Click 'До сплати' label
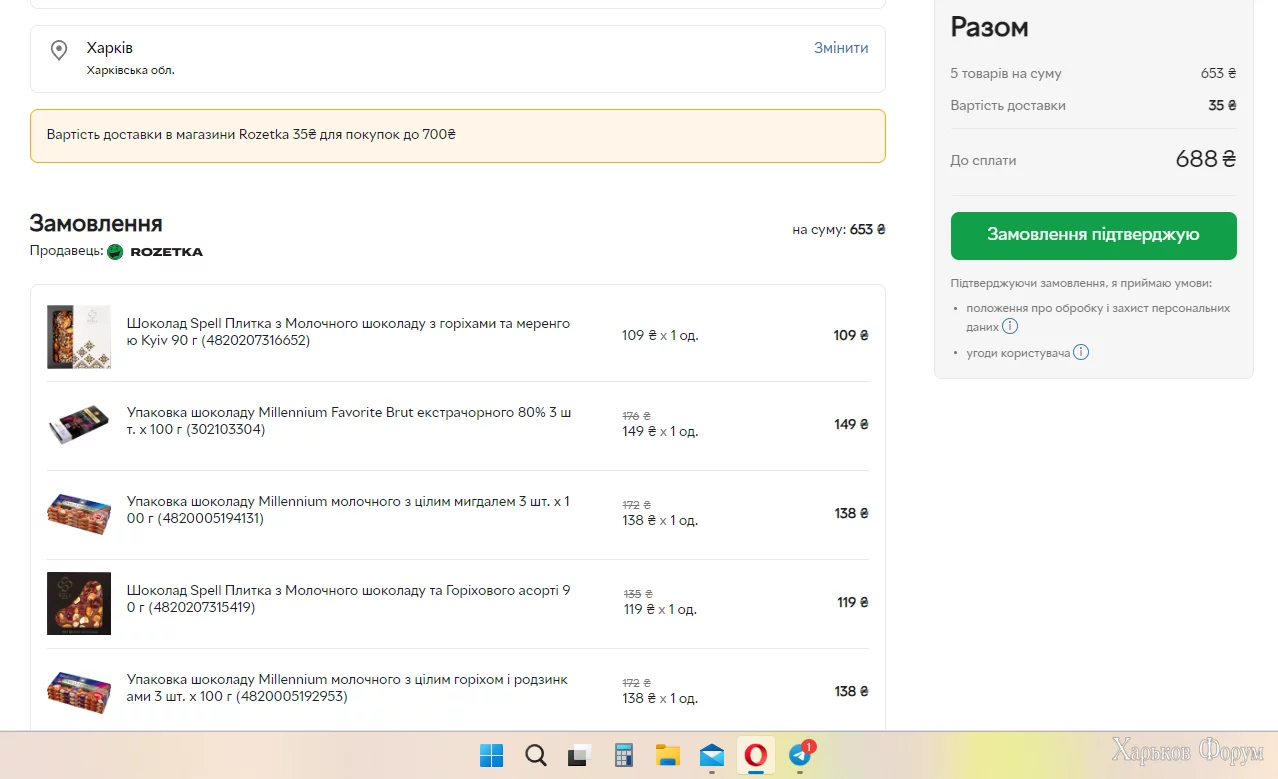1278x779 pixels. tap(983, 160)
